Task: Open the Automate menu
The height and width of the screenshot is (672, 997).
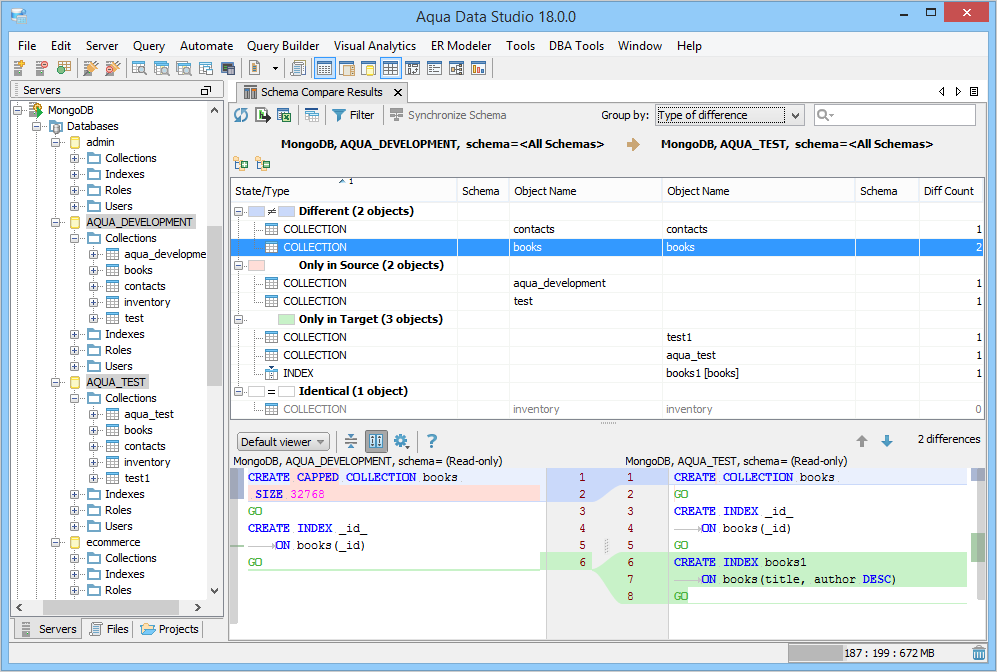Action: pyautogui.click(x=206, y=46)
